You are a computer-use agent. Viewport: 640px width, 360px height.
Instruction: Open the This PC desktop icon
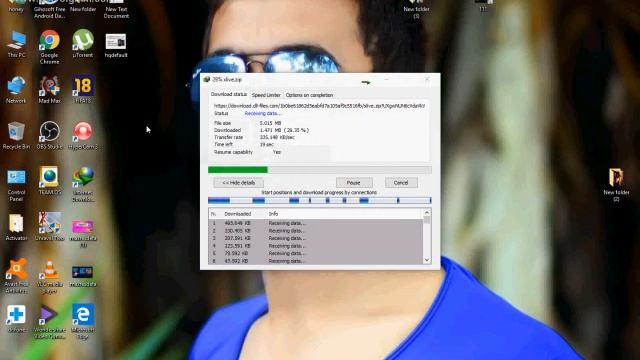click(x=16, y=44)
